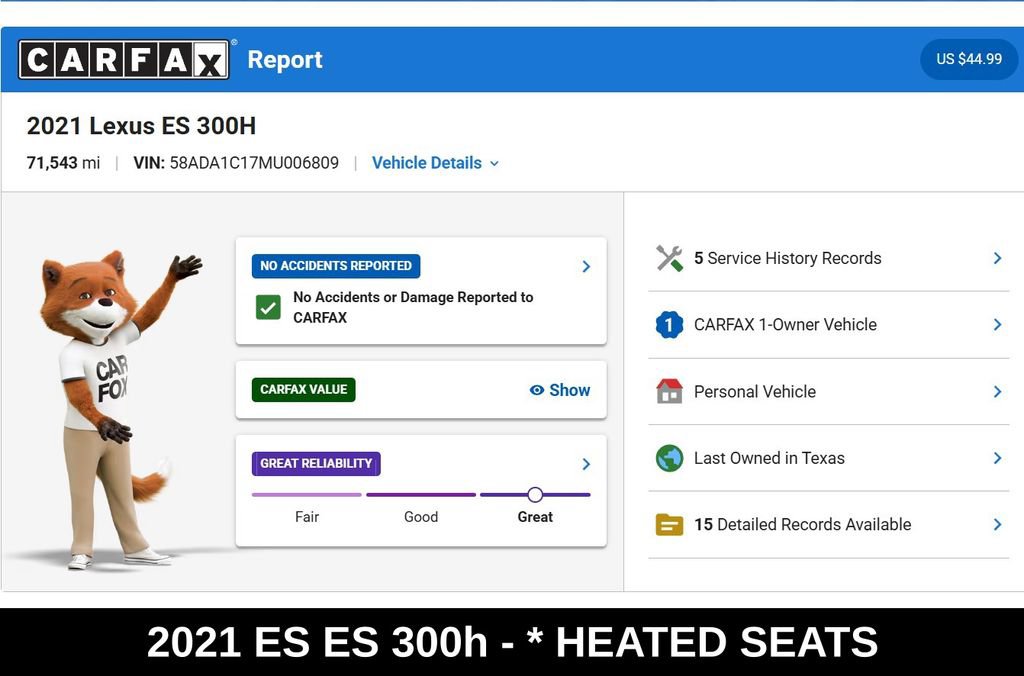Click the blue 1-Owner badge icon
This screenshot has width=1024, height=676.
669,325
